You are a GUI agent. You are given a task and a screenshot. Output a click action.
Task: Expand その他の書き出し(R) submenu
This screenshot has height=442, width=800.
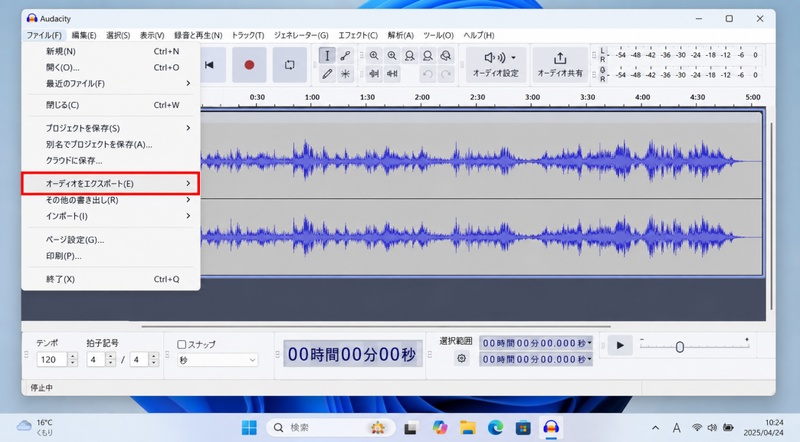pyautogui.click(x=111, y=200)
